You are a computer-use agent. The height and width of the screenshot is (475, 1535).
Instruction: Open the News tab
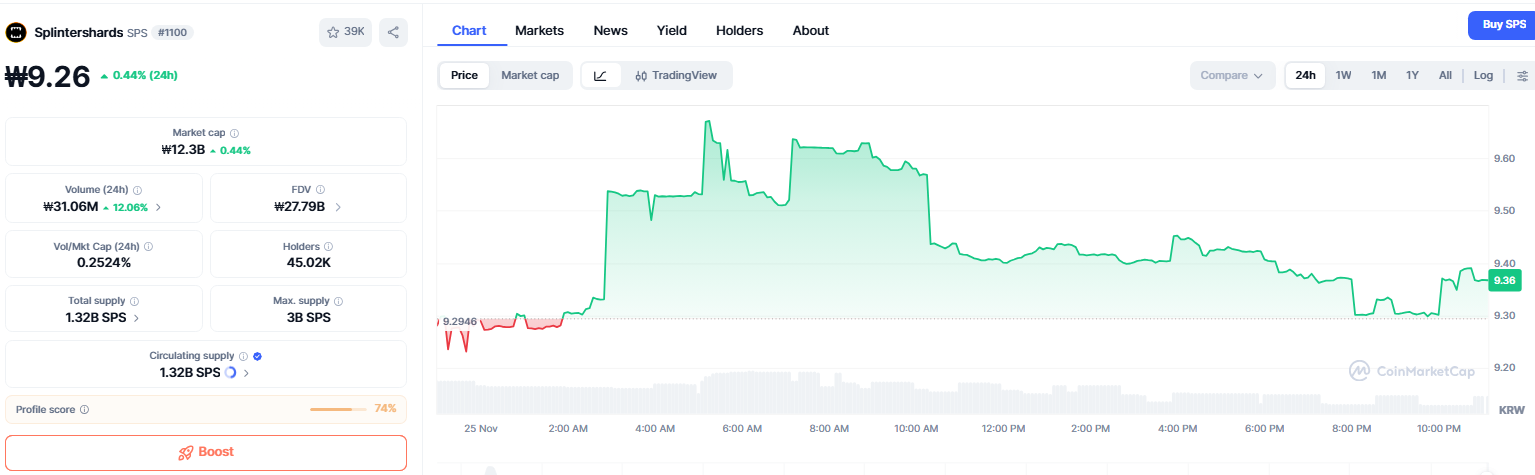pyautogui.click(x=610, y=30)
